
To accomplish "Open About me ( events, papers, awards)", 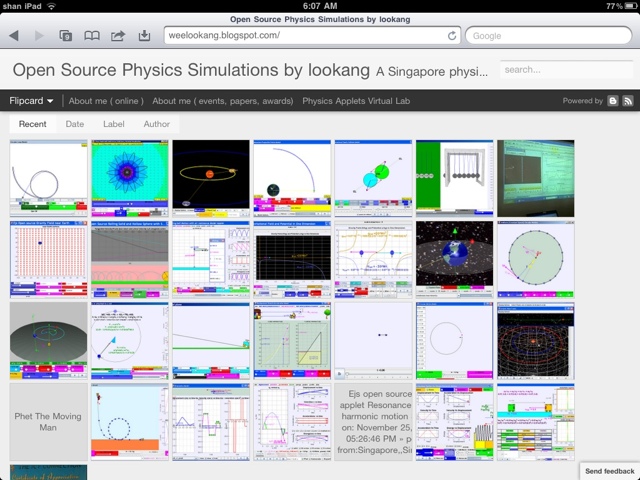I will click(223, 101).
